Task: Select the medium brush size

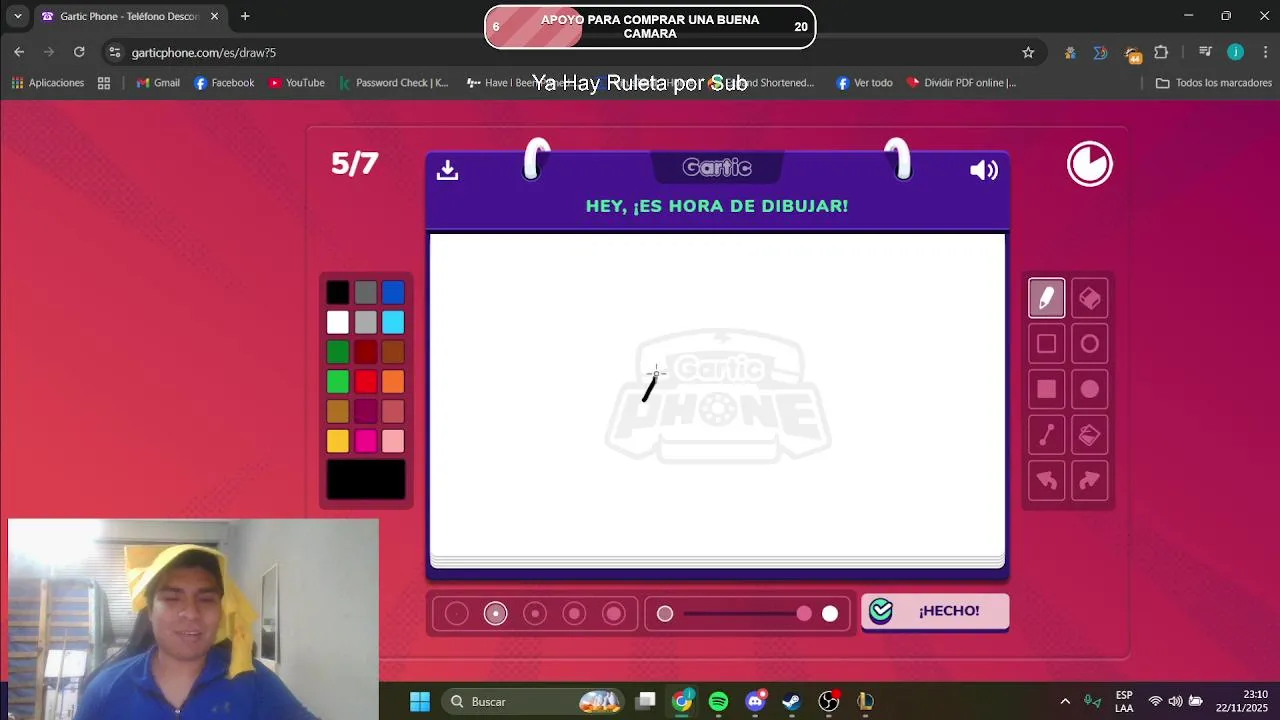Action: (x=535, y=614)
